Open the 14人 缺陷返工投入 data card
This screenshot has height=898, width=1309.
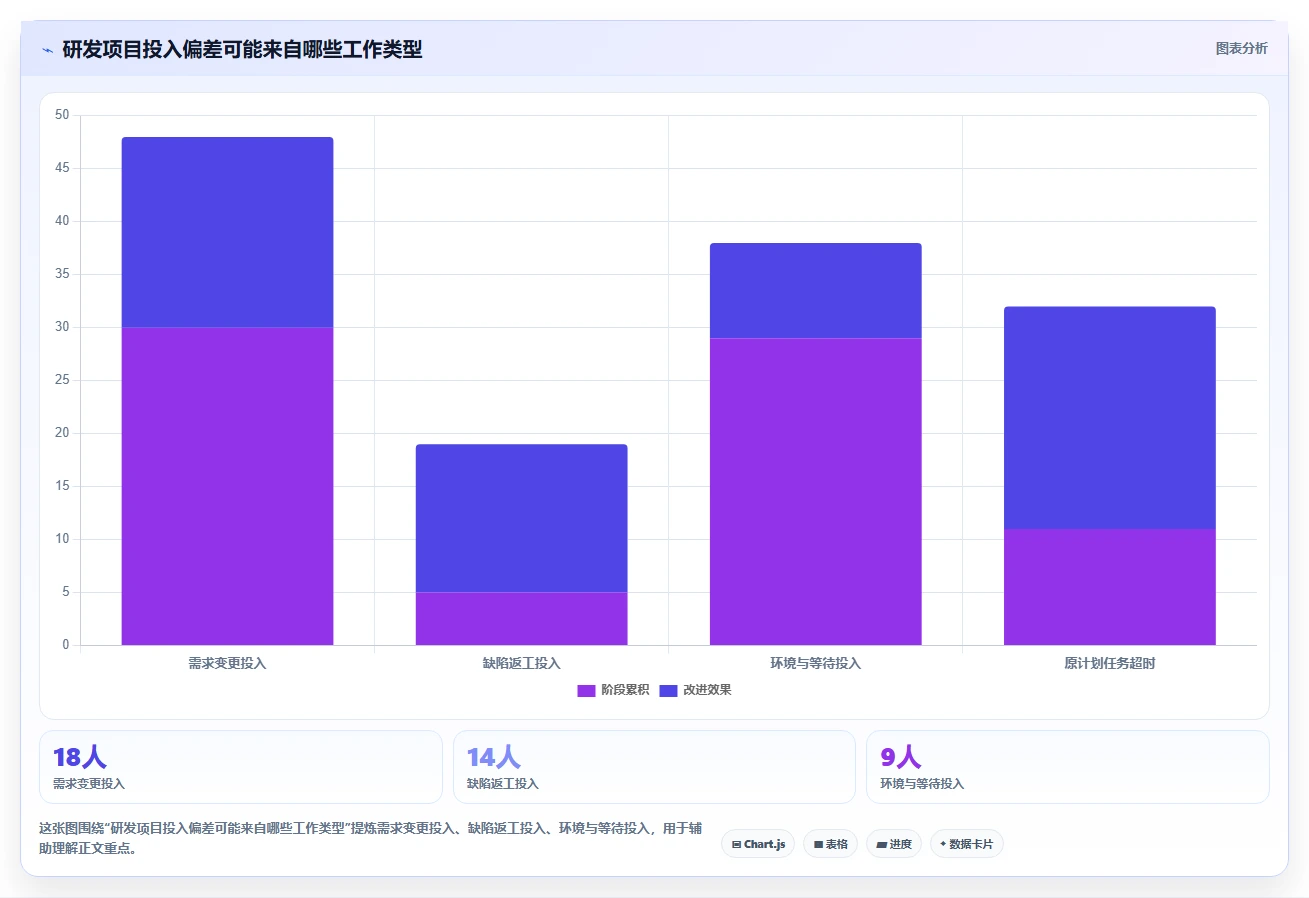(x=654, y=767)
